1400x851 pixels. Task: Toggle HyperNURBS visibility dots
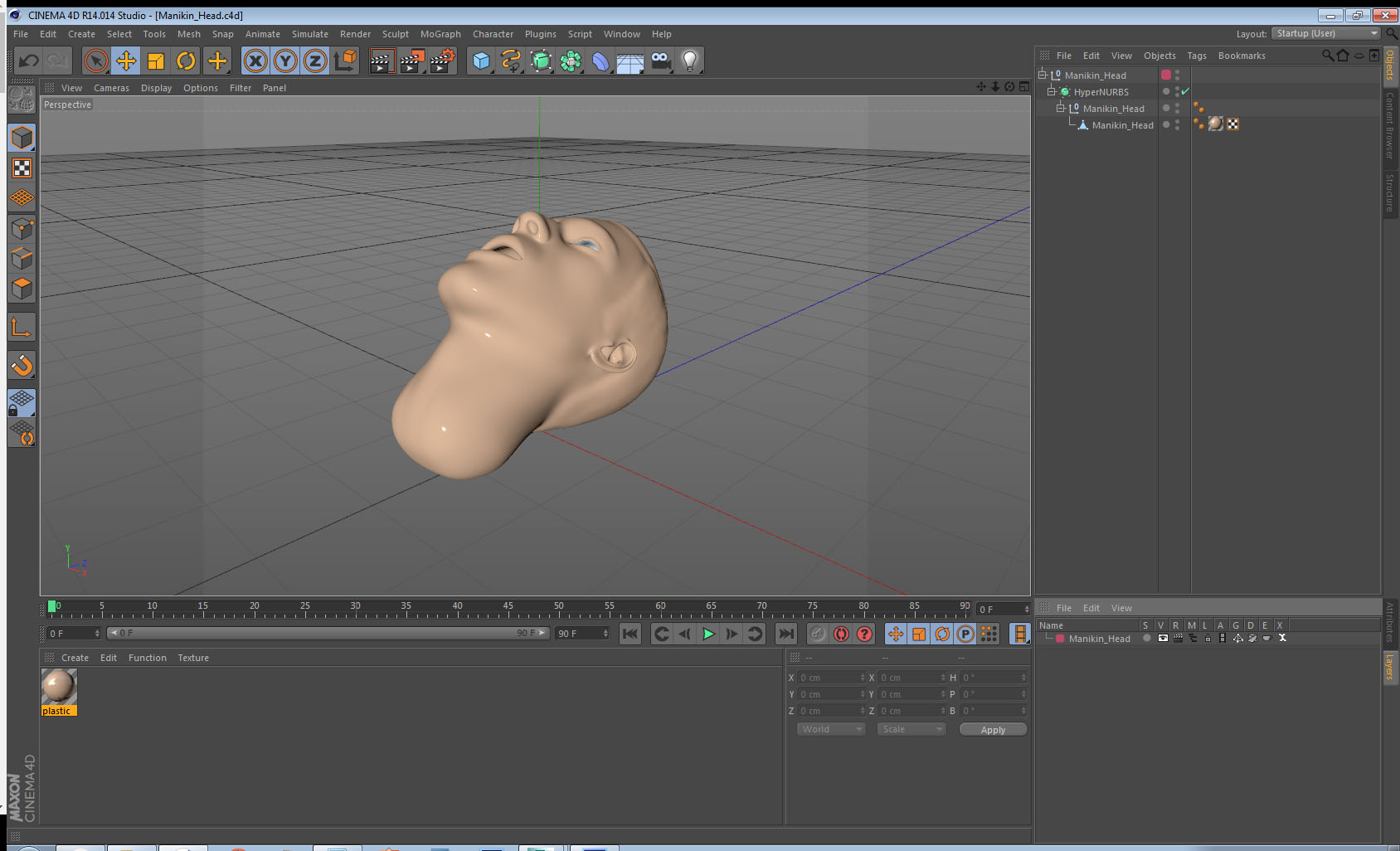pos(1177,91)
